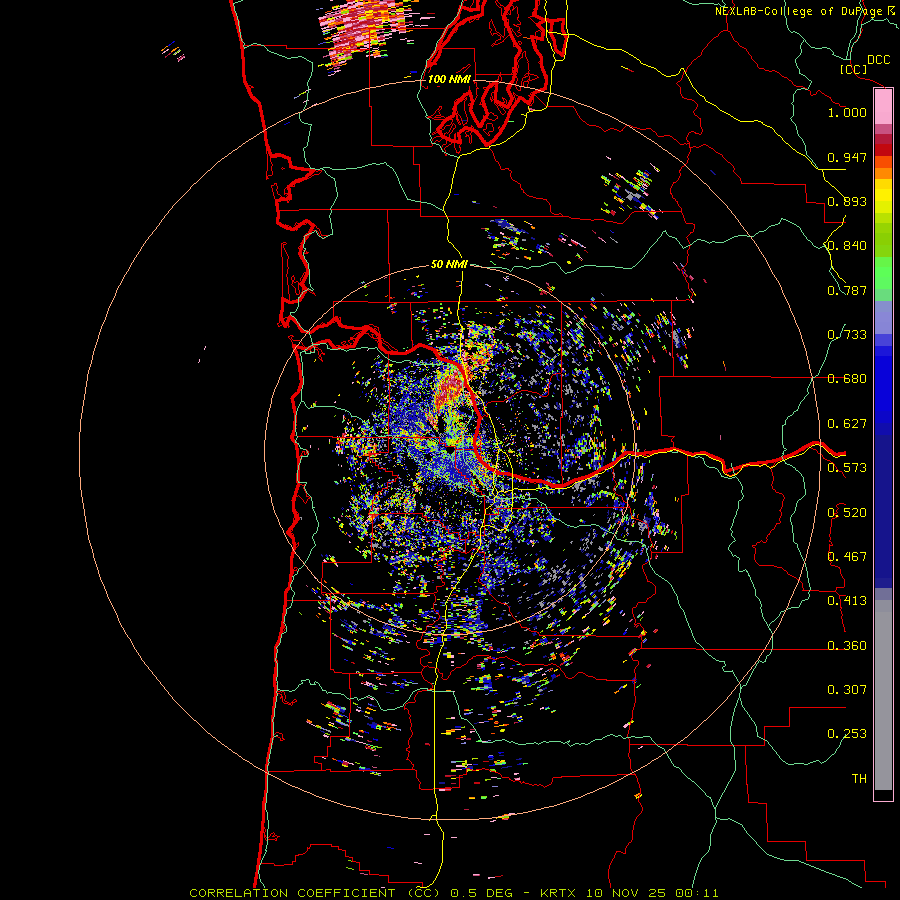900x900 pixels.
Task: Select the 1.000 color scale value
Action: 847,112
